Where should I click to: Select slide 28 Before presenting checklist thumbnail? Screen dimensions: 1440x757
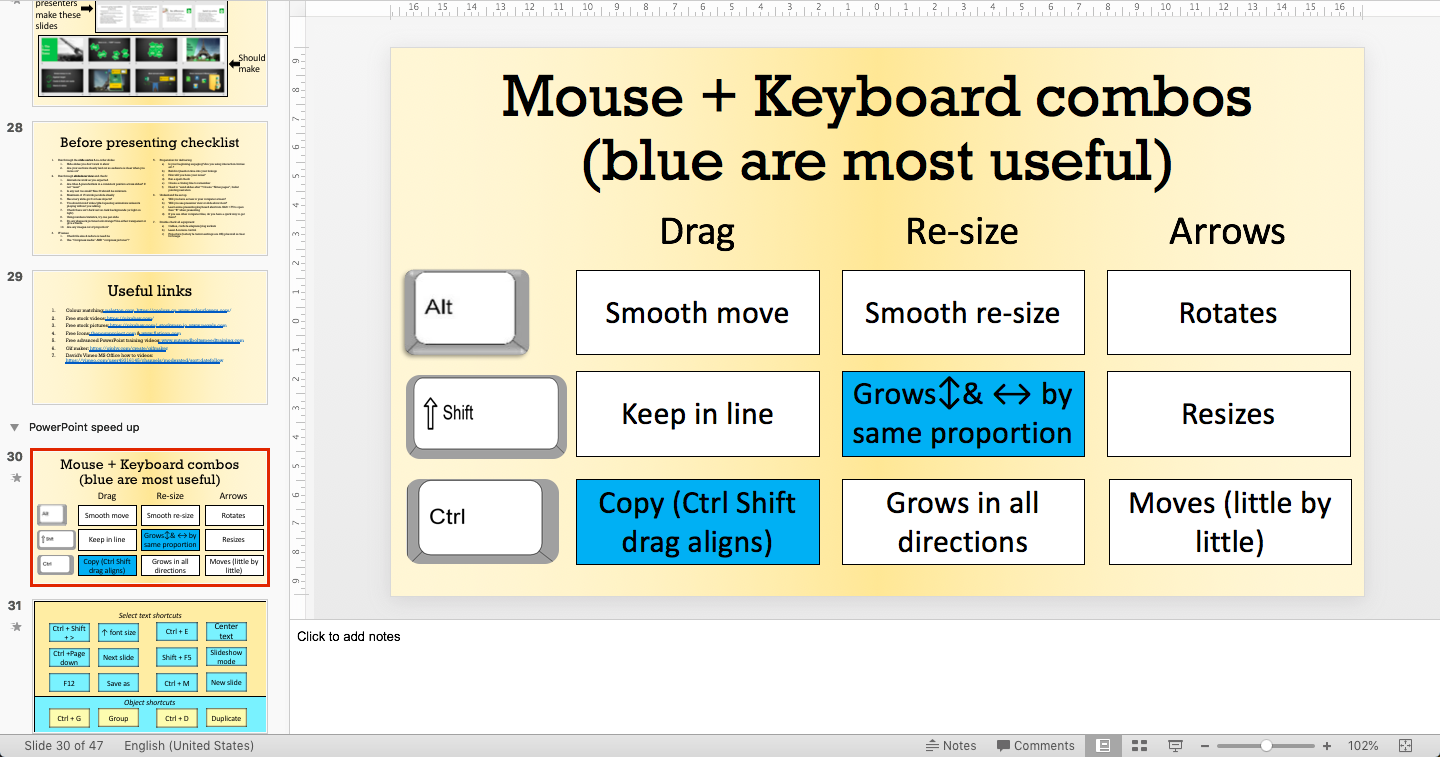[x=150, y=189]
